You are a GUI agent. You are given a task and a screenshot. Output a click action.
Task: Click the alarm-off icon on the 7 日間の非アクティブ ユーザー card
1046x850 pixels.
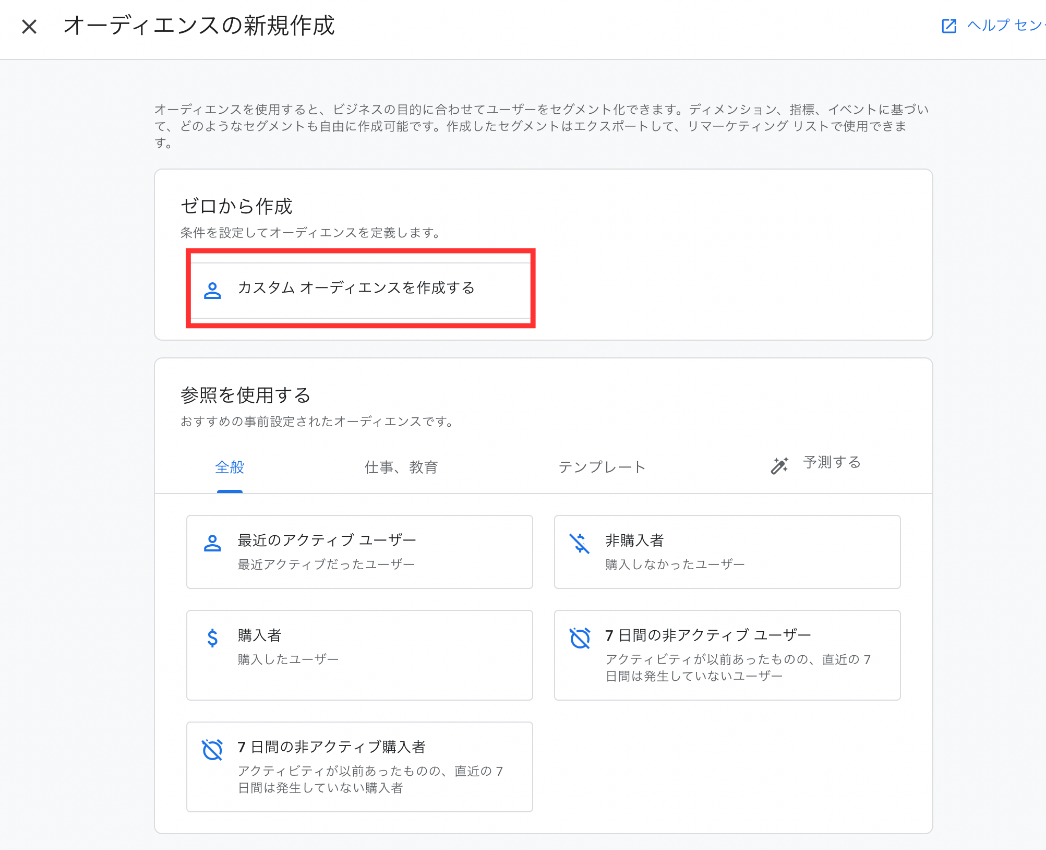580,638
